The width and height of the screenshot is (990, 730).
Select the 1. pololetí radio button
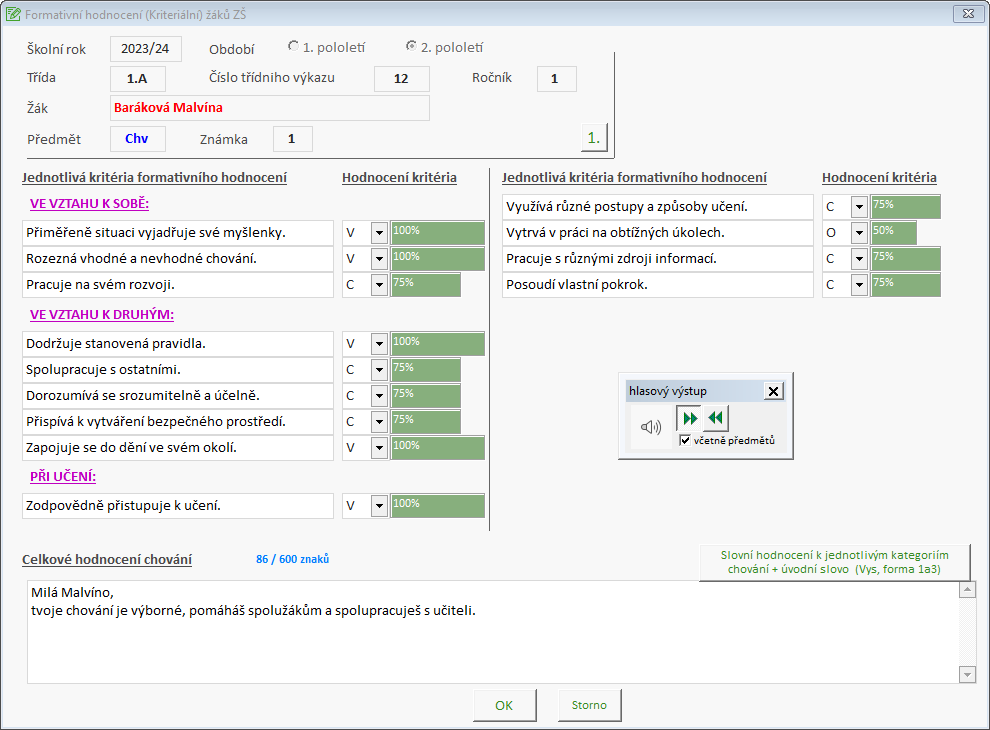(294, 46)
